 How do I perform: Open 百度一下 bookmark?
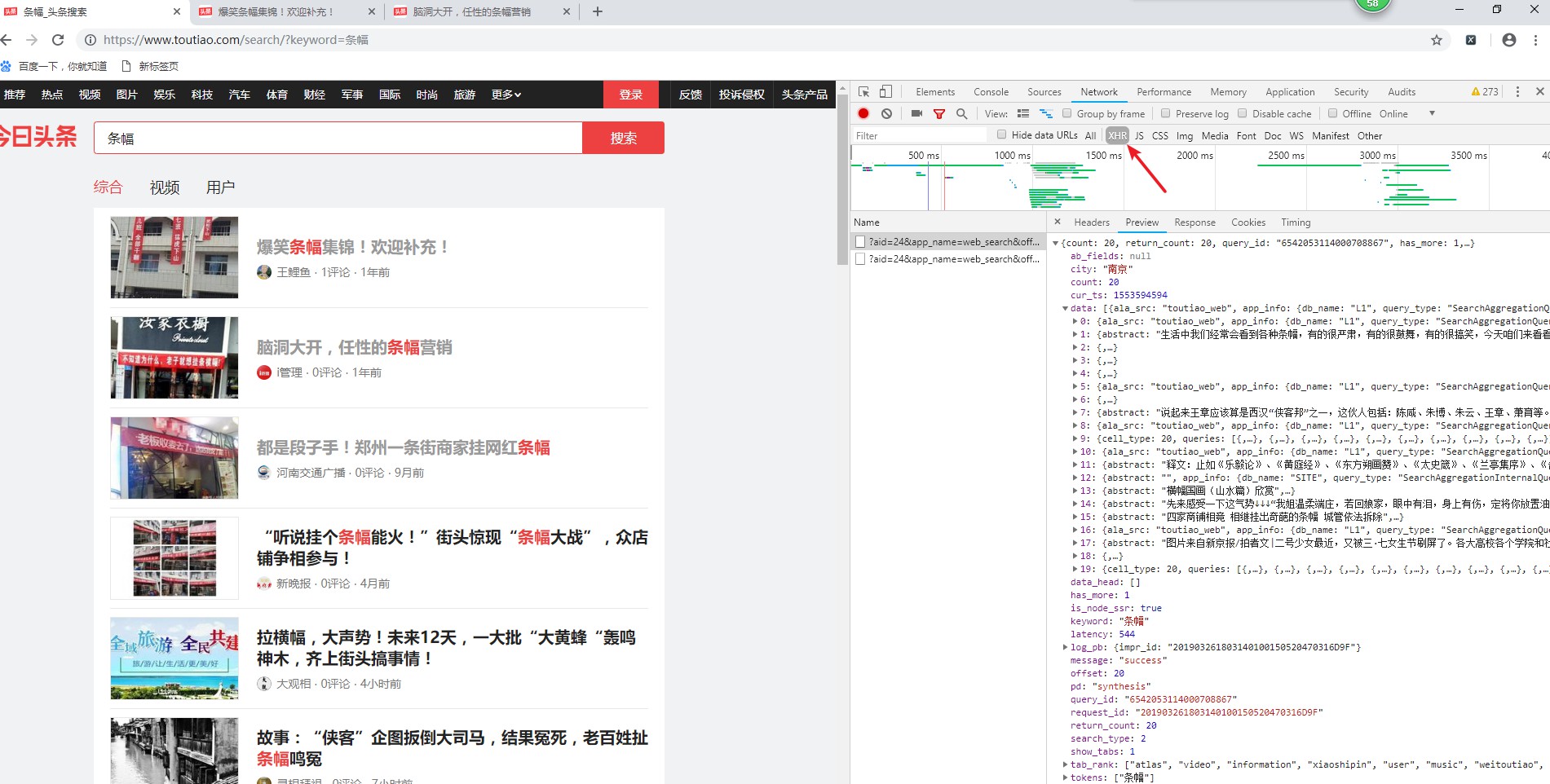(55, 66)
